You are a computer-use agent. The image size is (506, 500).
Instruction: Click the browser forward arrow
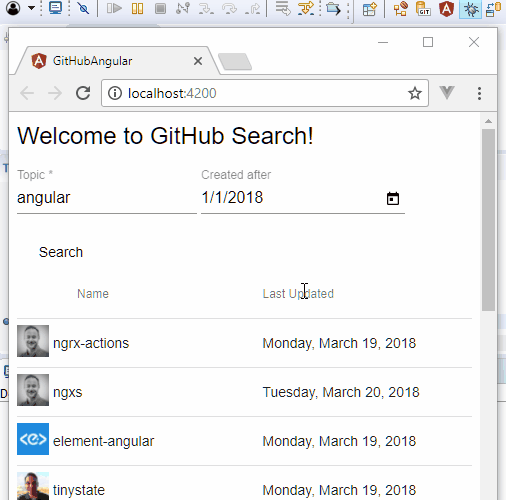click(55, 93)
